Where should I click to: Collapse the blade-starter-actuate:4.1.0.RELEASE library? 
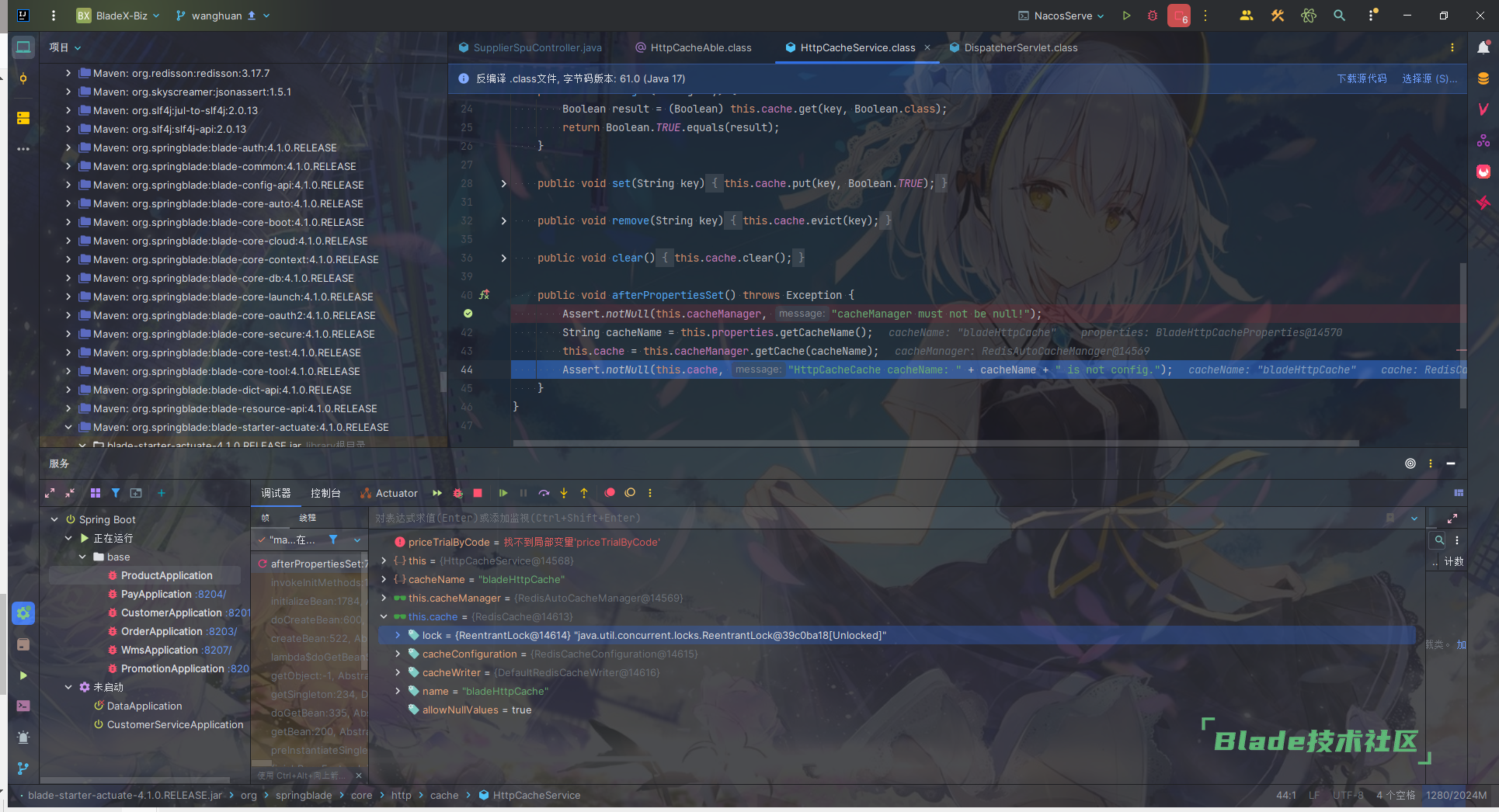(68, 427)
